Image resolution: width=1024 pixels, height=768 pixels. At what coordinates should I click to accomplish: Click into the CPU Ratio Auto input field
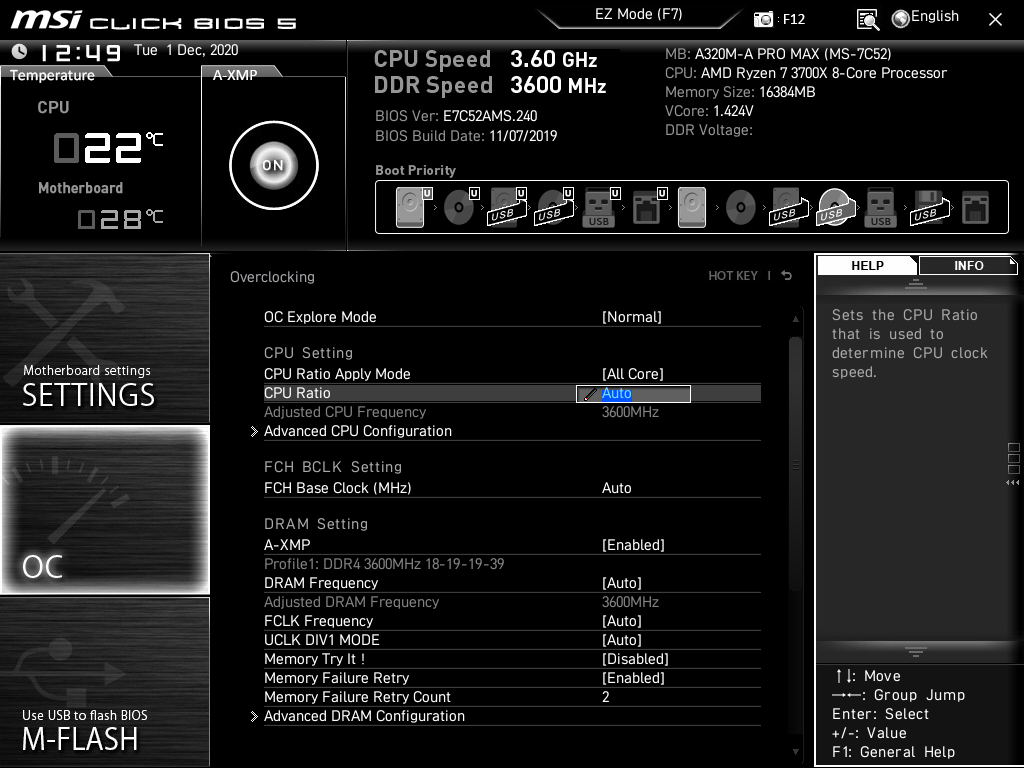tap(633, 394)
